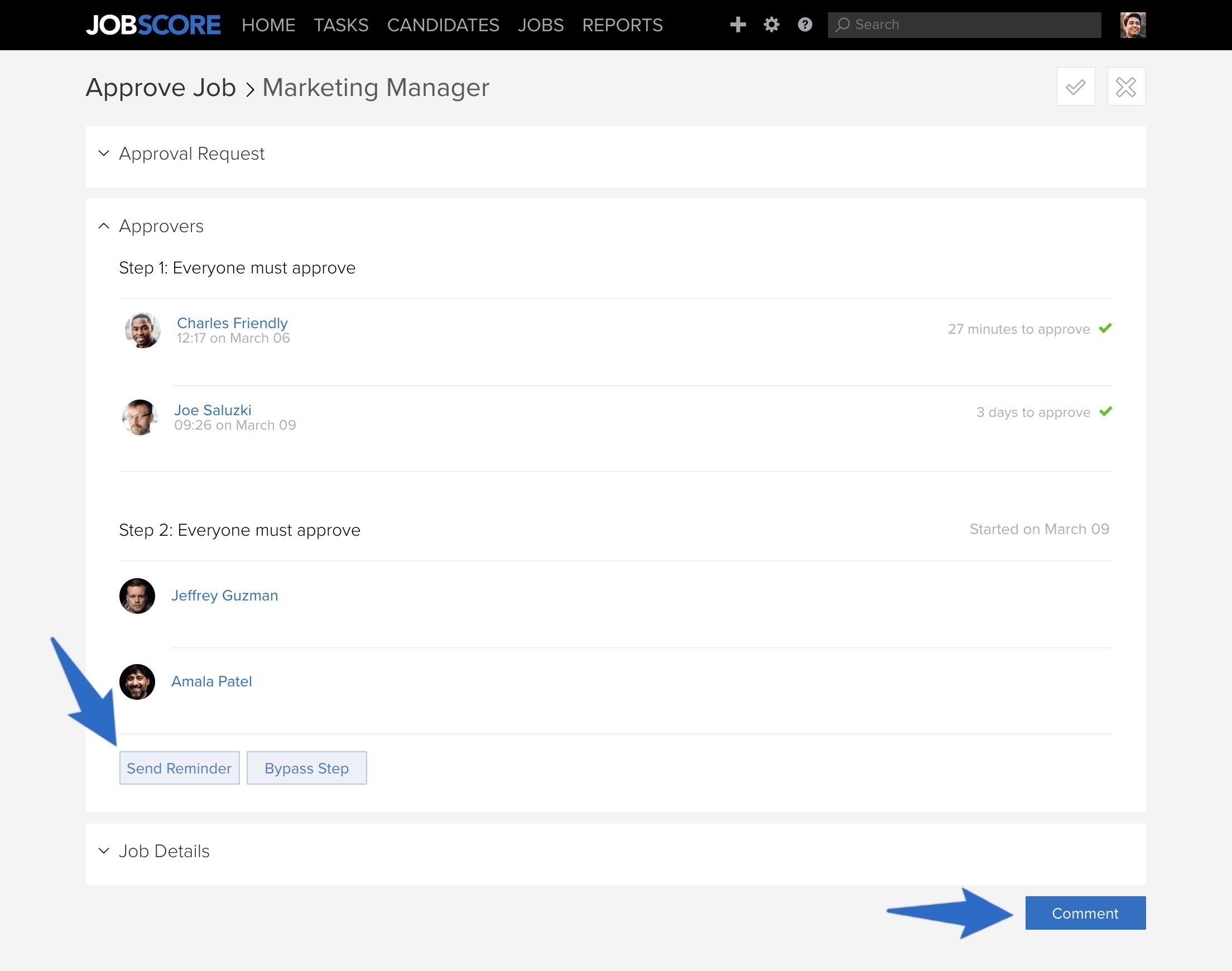The image size is (1232, 971).
Task: Click the JobScore logo
Action: tap(153, 25)
